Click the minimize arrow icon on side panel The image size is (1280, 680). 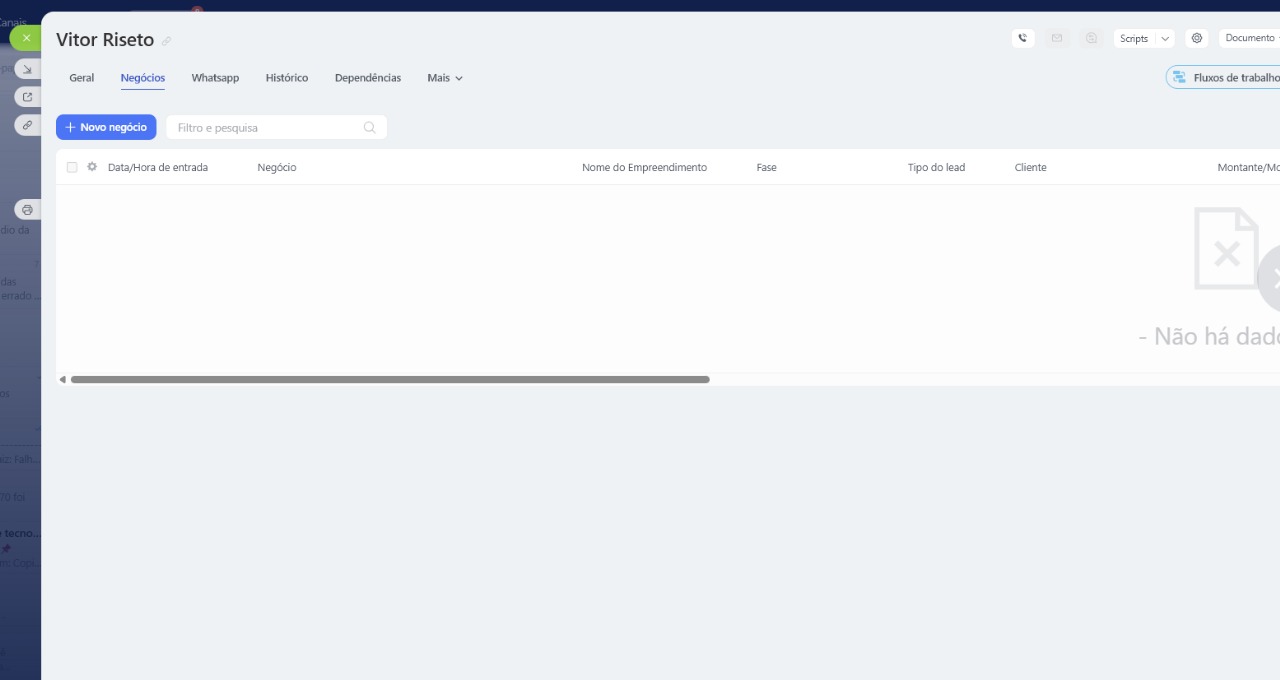27,69
